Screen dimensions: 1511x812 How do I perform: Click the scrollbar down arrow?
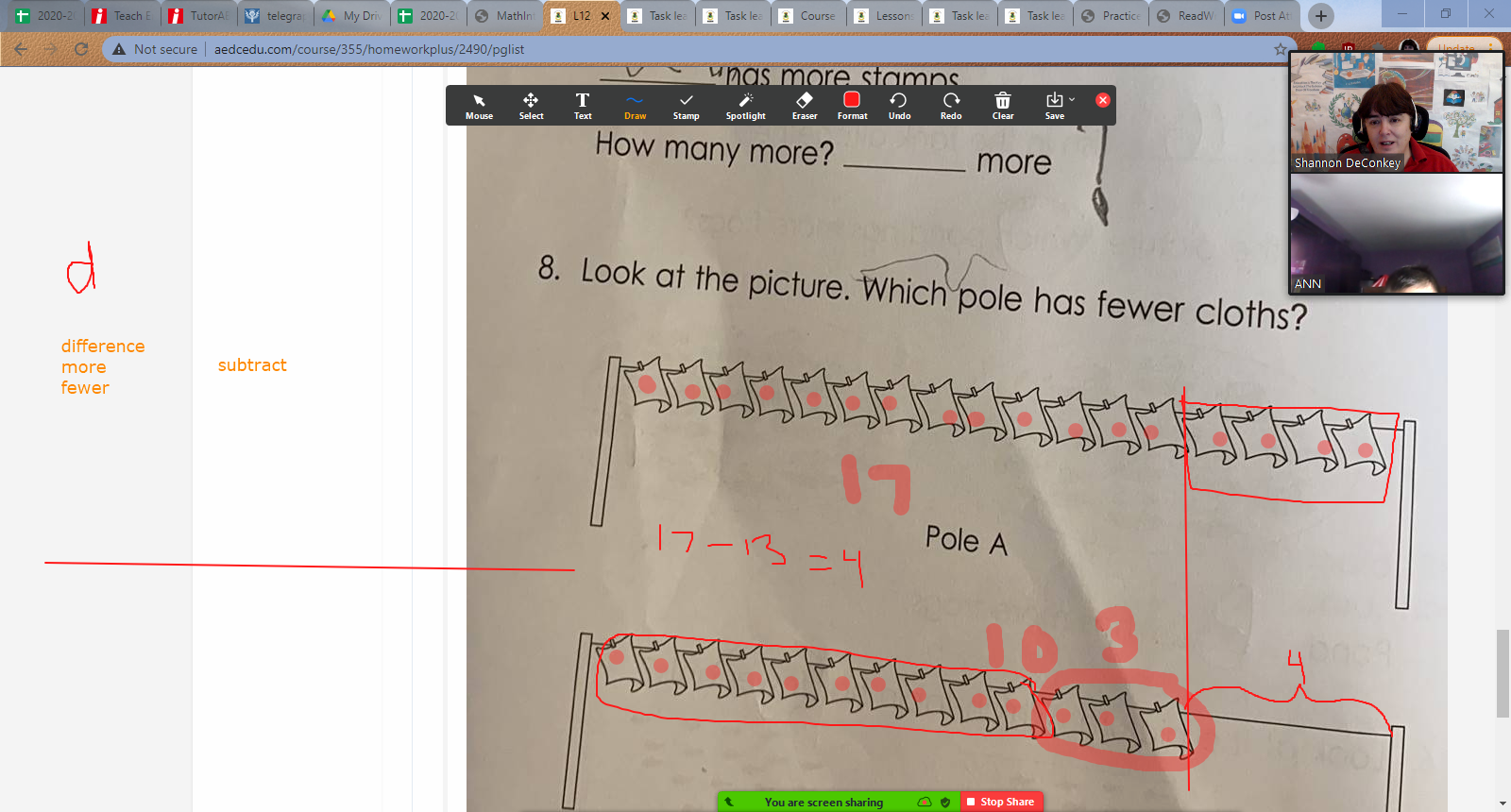click(1503, 804)
